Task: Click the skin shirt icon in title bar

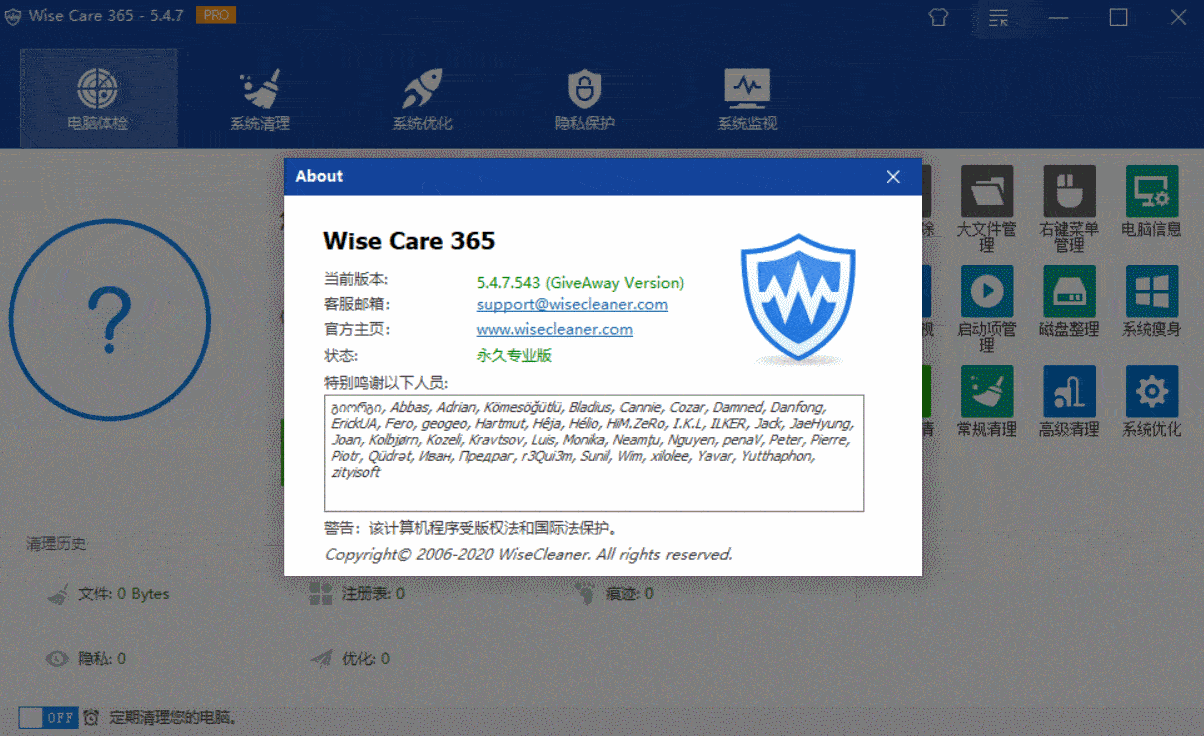Action: [937, 17]
